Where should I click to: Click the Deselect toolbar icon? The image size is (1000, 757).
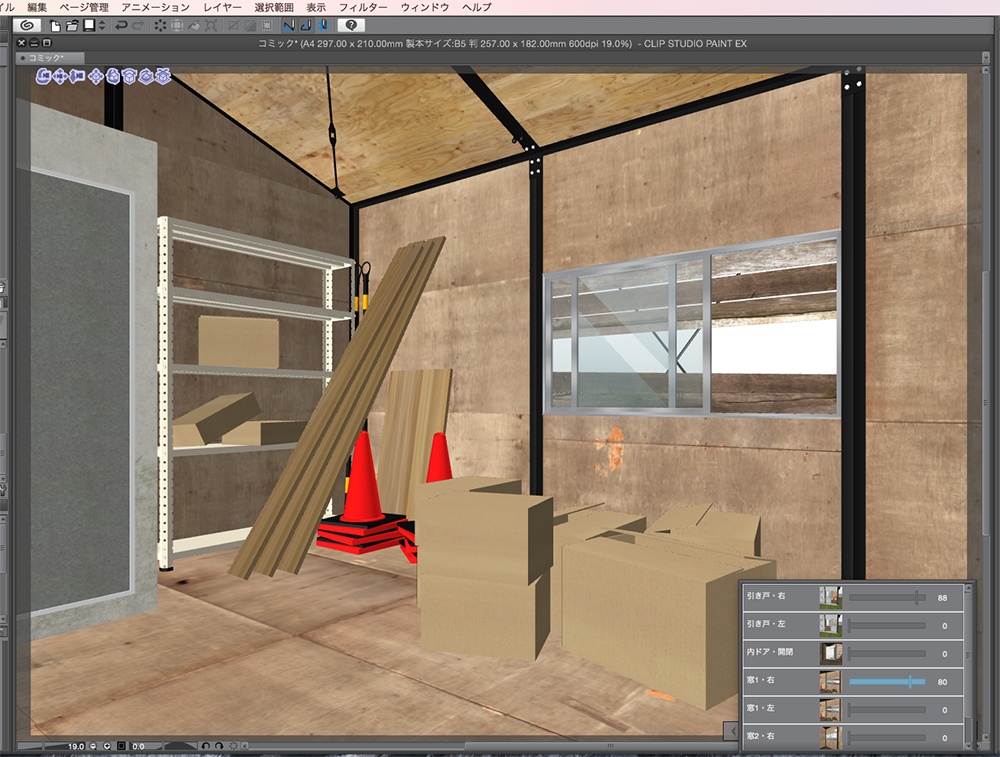[233, 26]
